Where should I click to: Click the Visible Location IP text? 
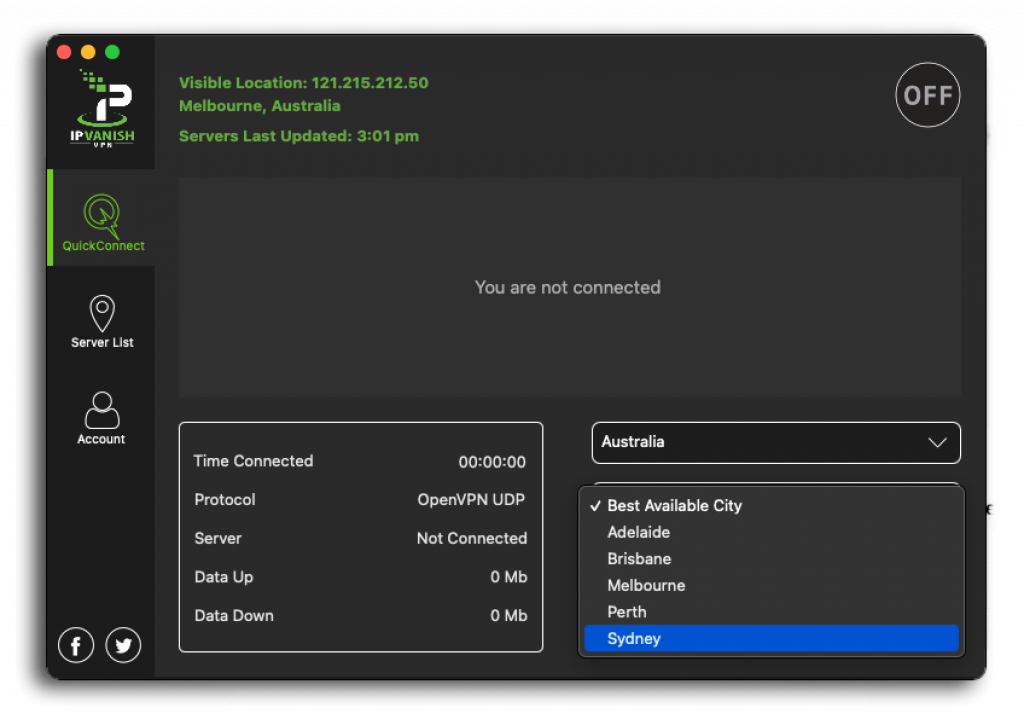tap(304, 83)
